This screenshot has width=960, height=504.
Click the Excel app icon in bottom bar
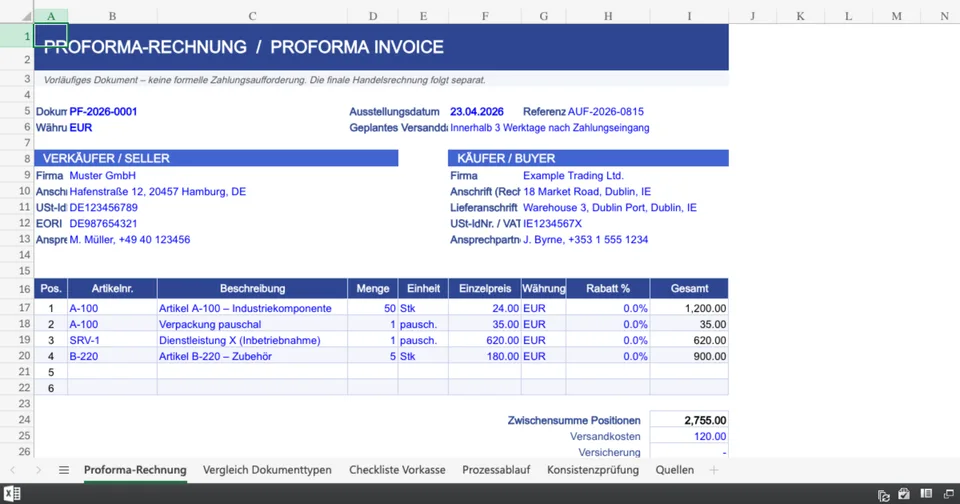click(x=12, y=494)
